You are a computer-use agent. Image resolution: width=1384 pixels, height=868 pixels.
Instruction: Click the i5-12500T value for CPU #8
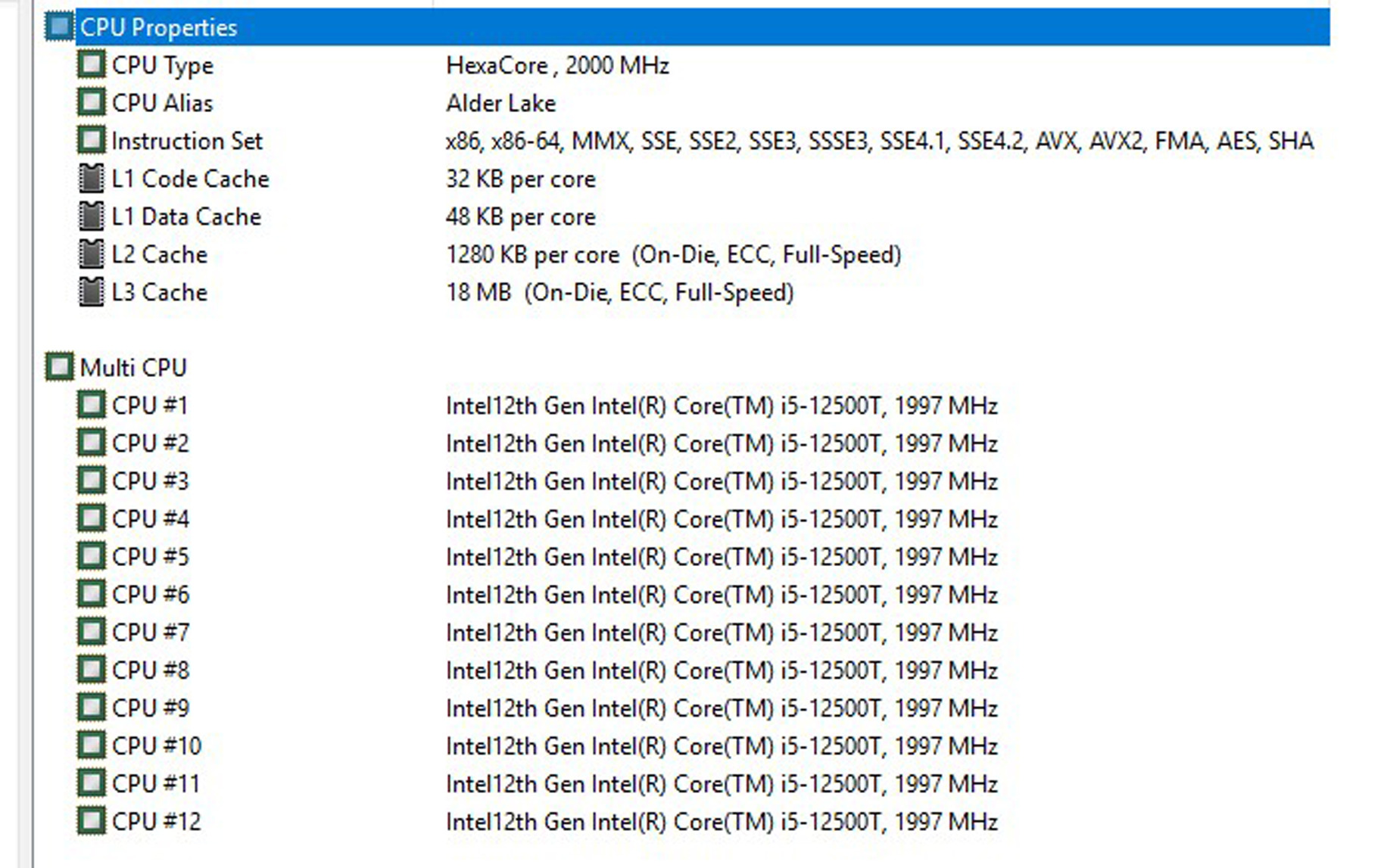(x=722, y=671)
